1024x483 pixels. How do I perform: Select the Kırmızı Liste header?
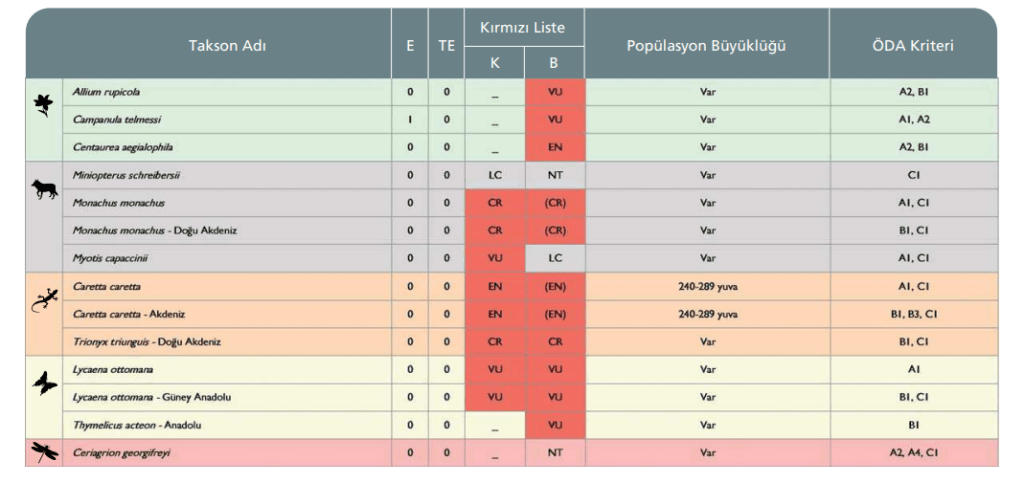click(524, 27)
